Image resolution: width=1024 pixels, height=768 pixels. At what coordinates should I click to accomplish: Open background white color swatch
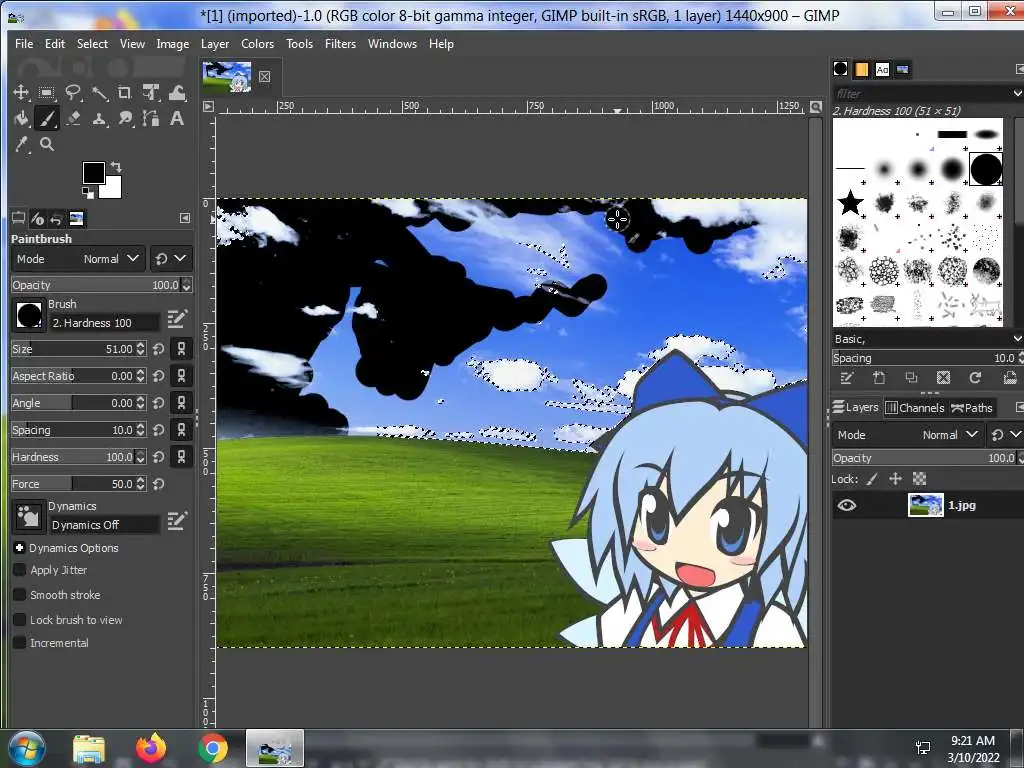point(113,189)
